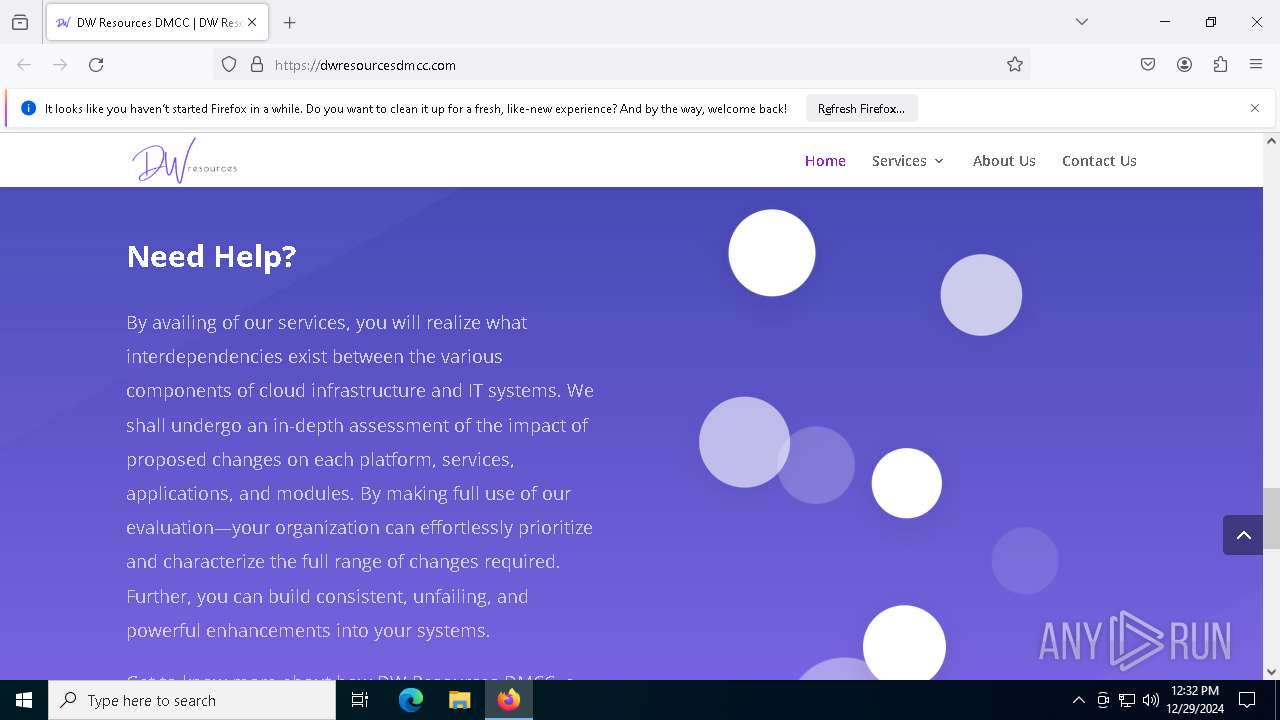Expand the Services dropdown menu
This screenshot has width=1280, height=720.
908,160
